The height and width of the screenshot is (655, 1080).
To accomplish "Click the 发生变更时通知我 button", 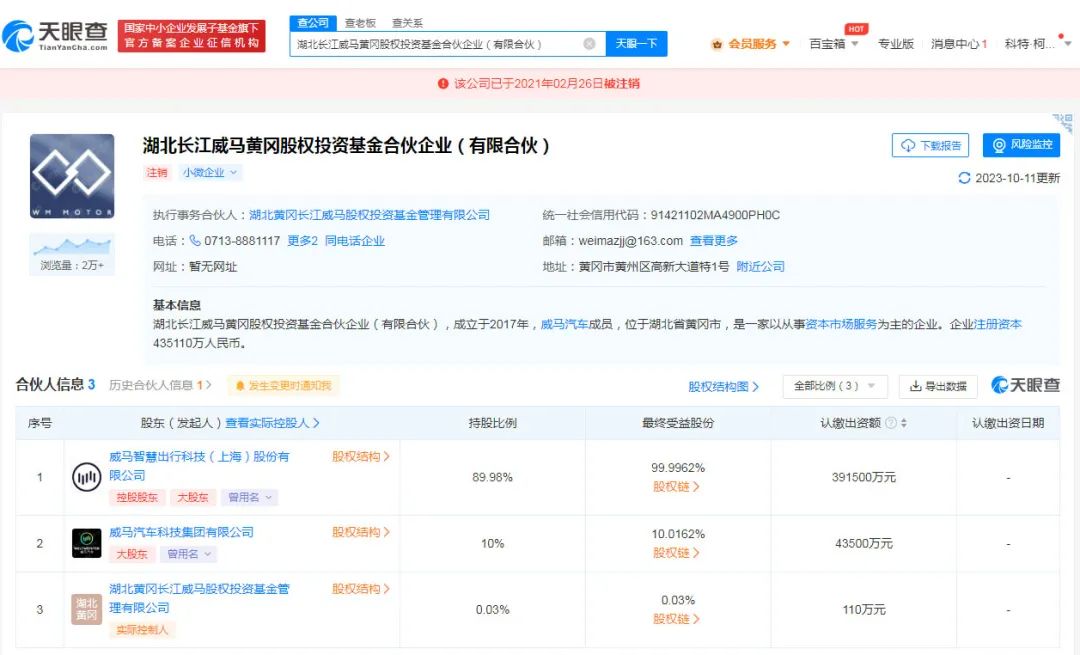I will (283, 386).
